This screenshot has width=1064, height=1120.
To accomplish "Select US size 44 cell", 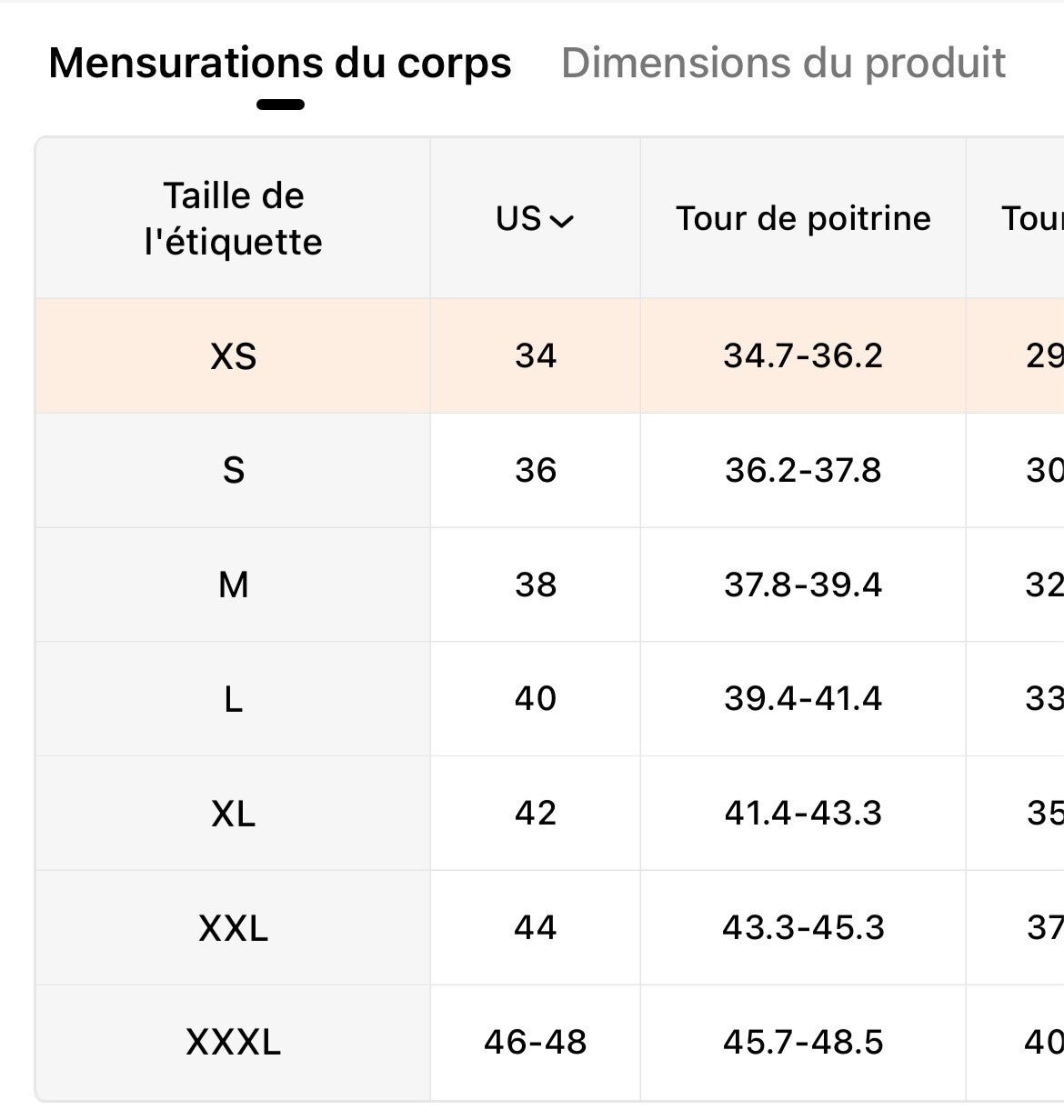I will 535,928.
